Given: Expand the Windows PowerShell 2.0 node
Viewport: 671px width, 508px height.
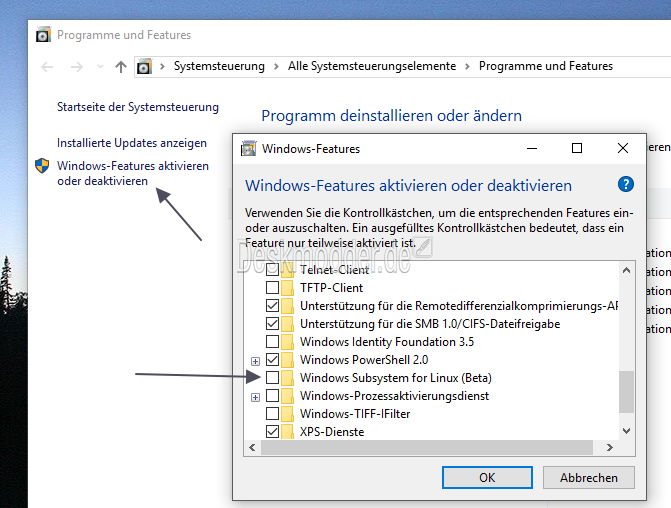Looking at the screenshot, I should pos(255,362).
